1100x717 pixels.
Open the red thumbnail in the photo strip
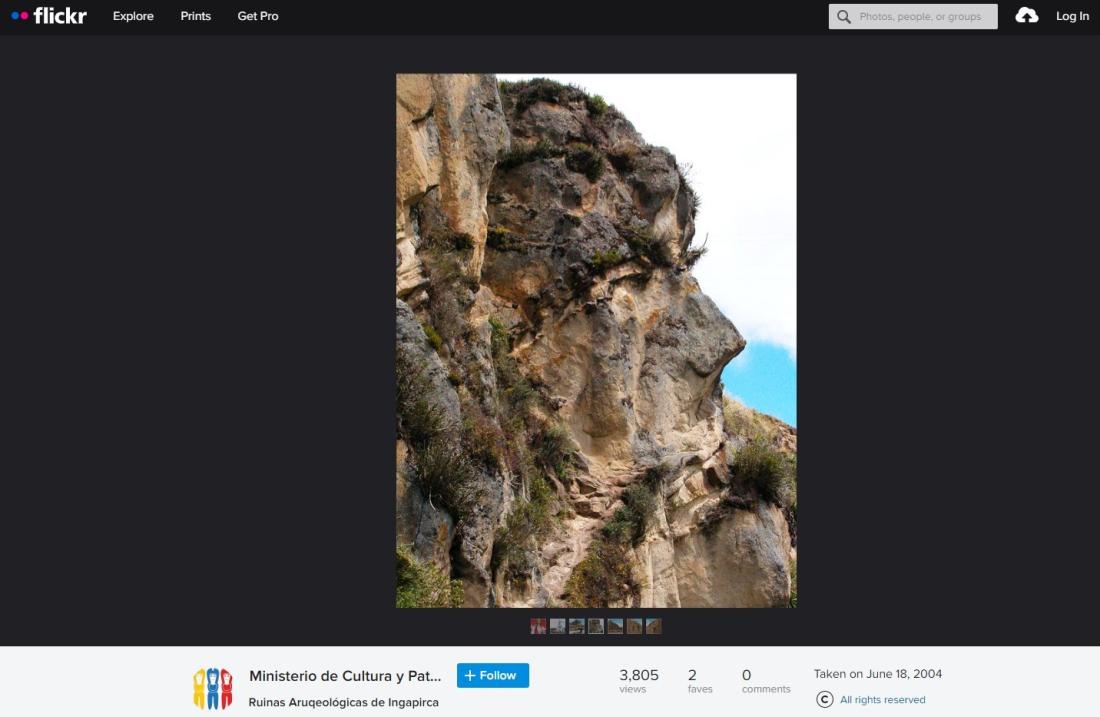(538, 626)
